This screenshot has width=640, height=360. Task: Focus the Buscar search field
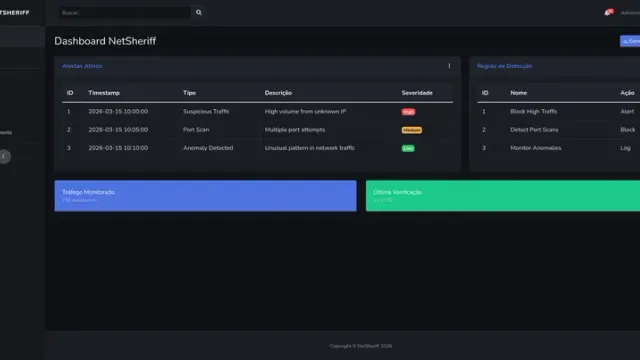[124, 13]
